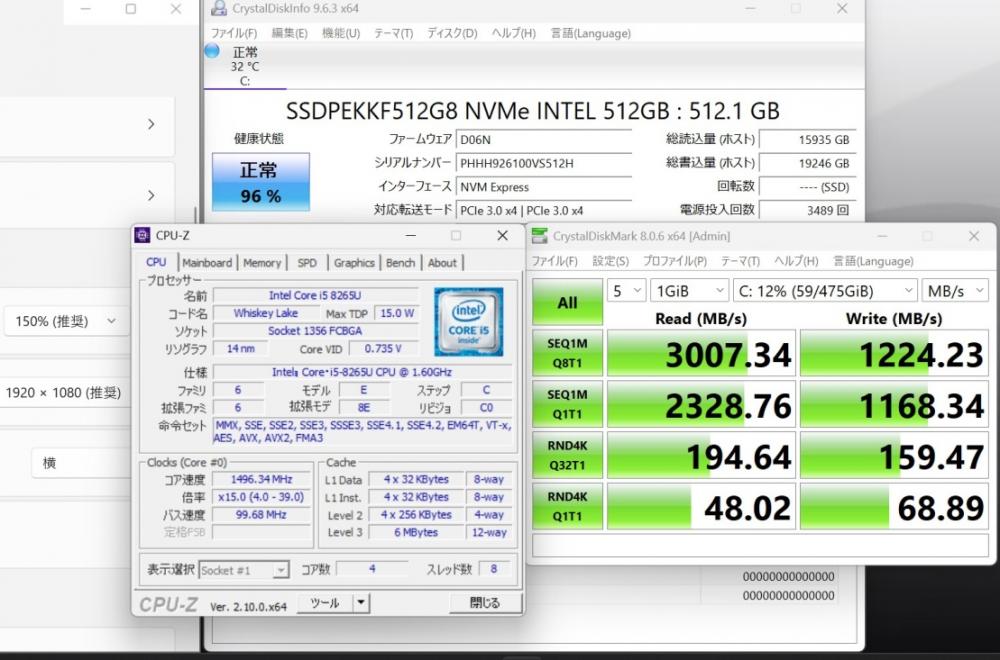This screenshot has height=660, width=1000.
Task: Switch to the Graphics tab in CPU-Z
Action: coord(354,263)
